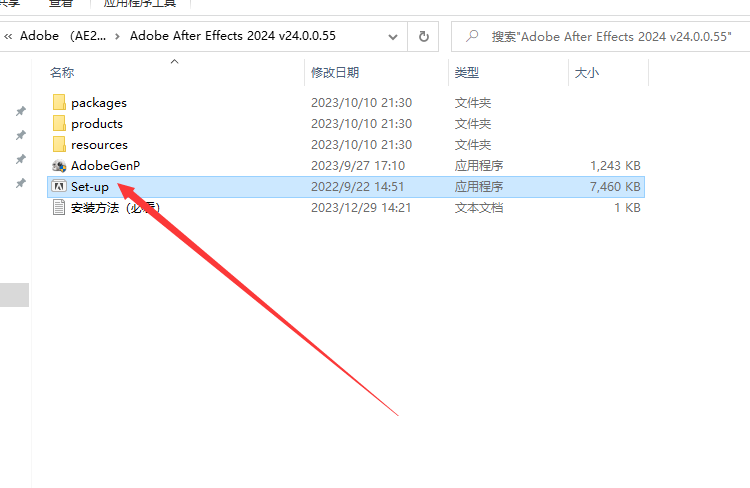Show hidden breadcrumb path via double chevron
The height and width of the screenshot is (488, 750).
coord(8,36)
